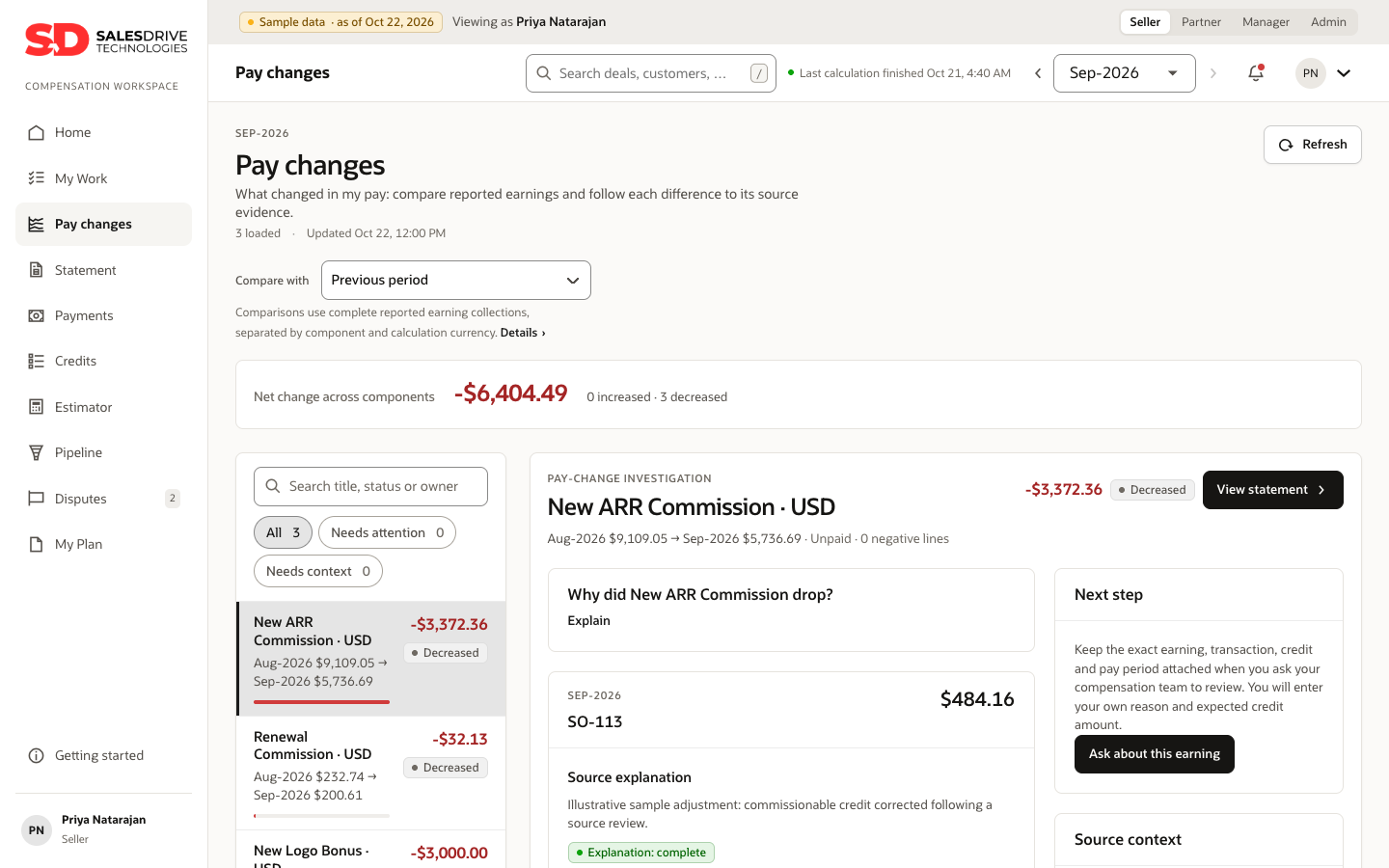
Task: Select the All filter chip
Action: [x=283, y=532]
